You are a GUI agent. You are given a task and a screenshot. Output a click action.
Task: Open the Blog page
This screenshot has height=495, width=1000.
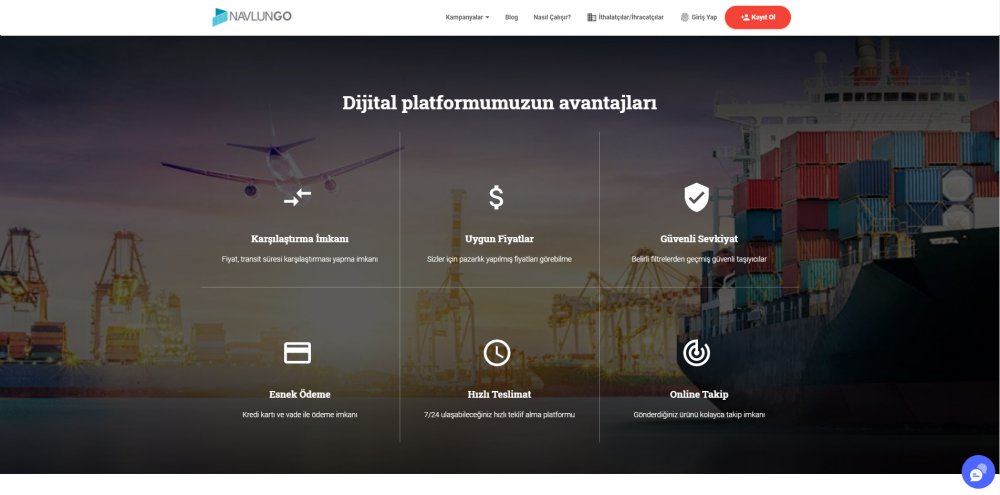pos(511,17)
